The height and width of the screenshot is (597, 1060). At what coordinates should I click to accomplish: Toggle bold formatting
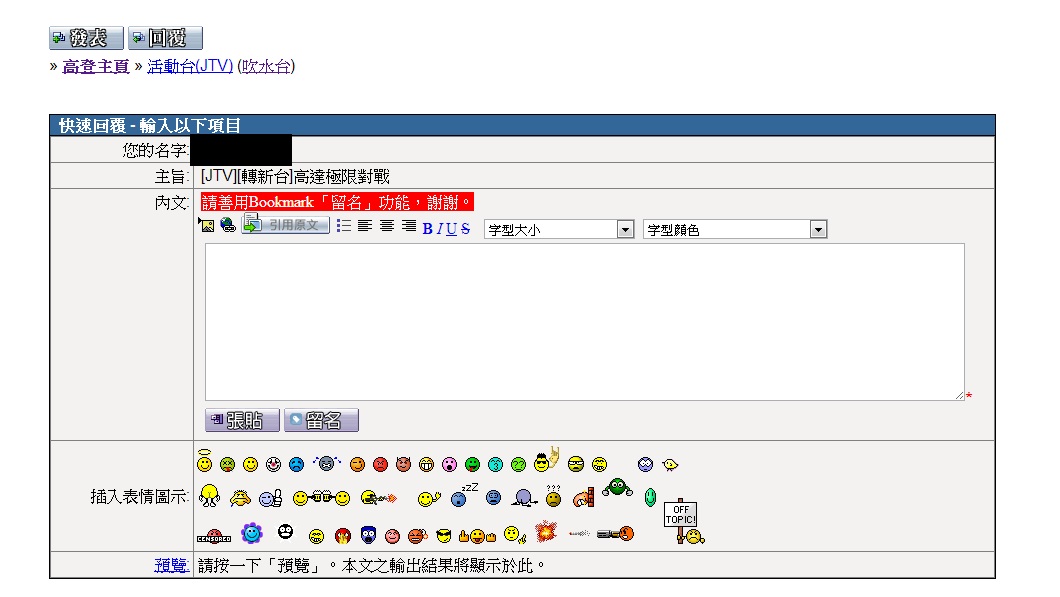(x=428, y=229)
